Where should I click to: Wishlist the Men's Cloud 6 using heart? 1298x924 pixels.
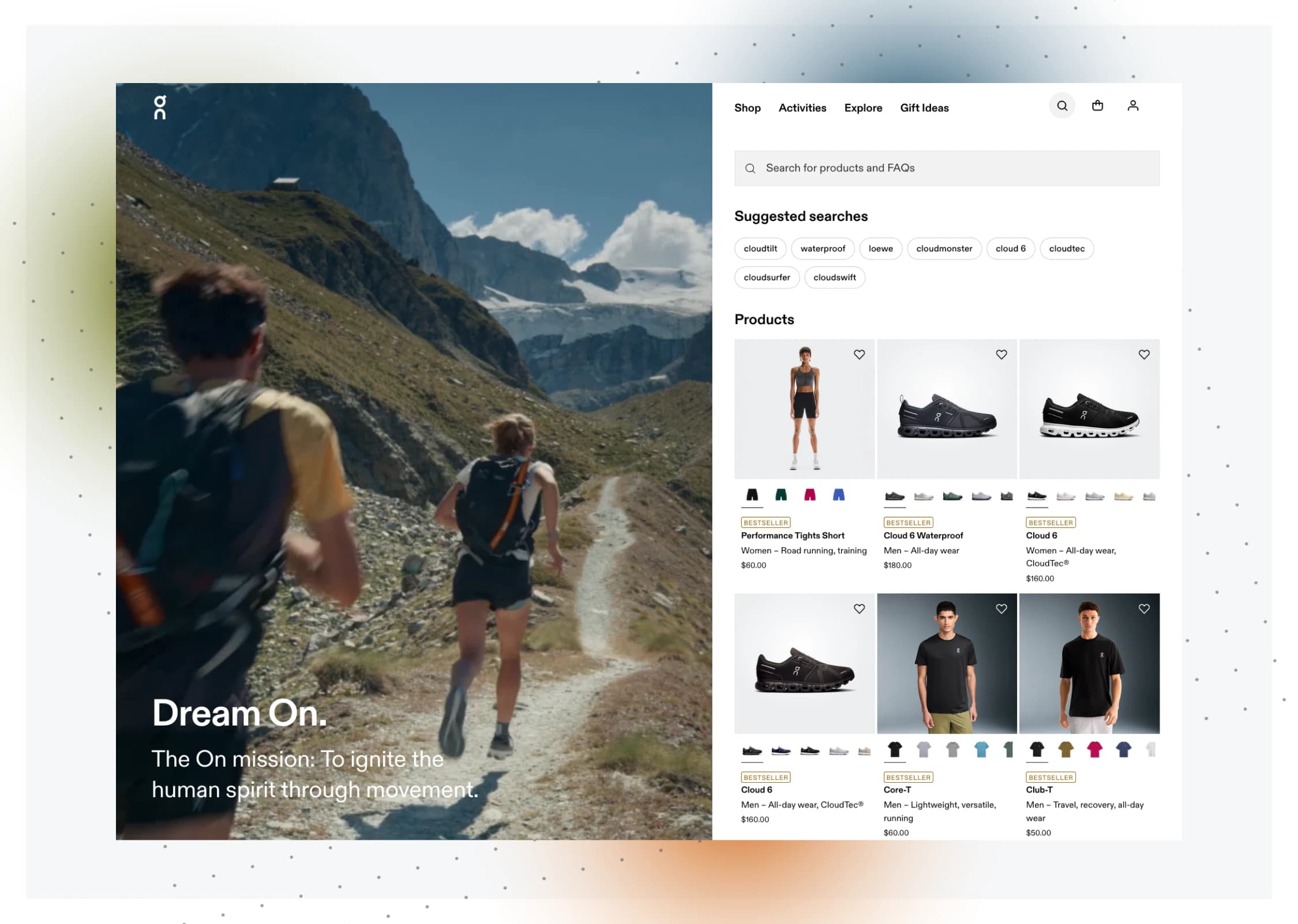click(x=859, y=609)
